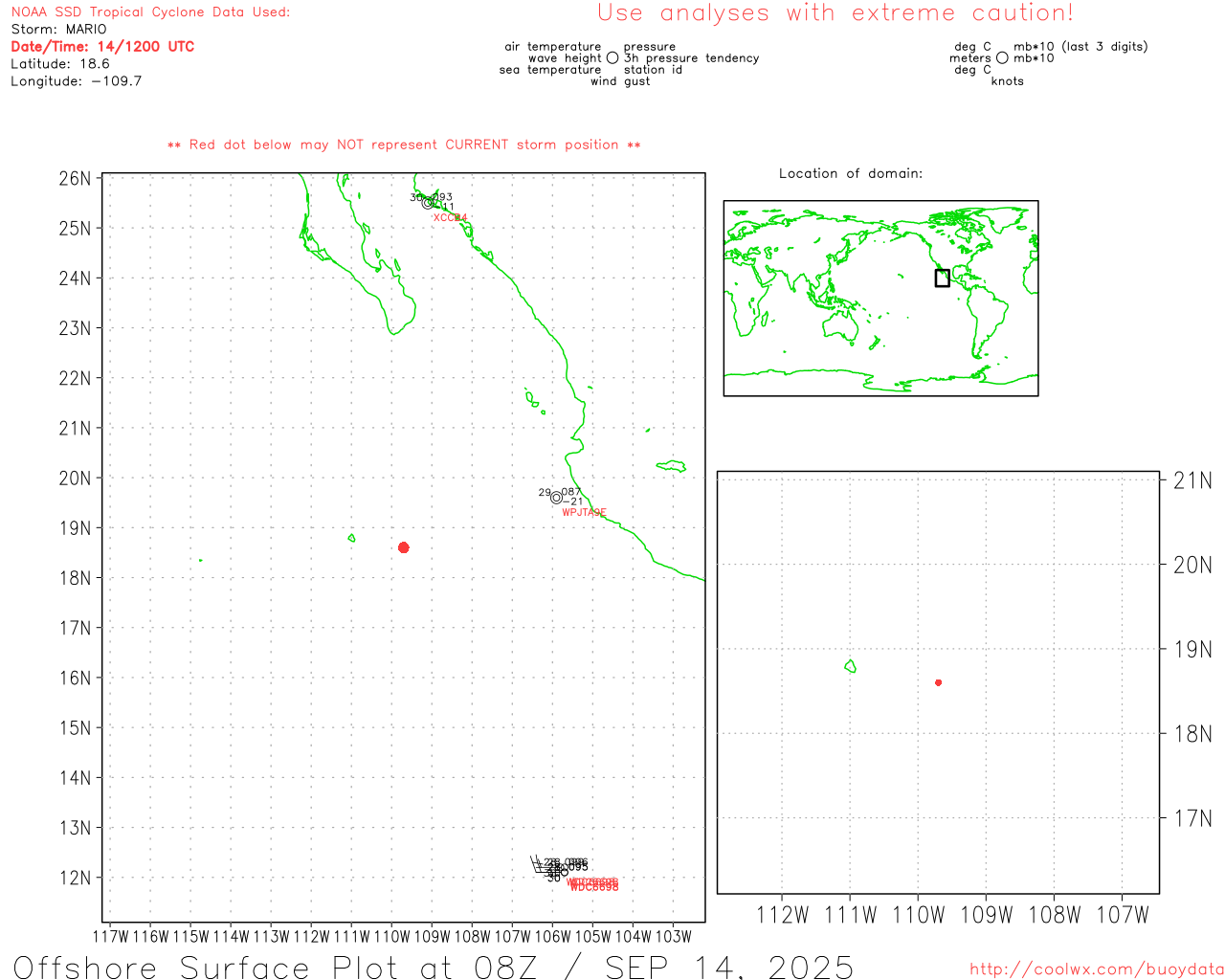Click the 107W label on inset map
Viewport: 1225px width, 980px height.
click(1123, 916)
